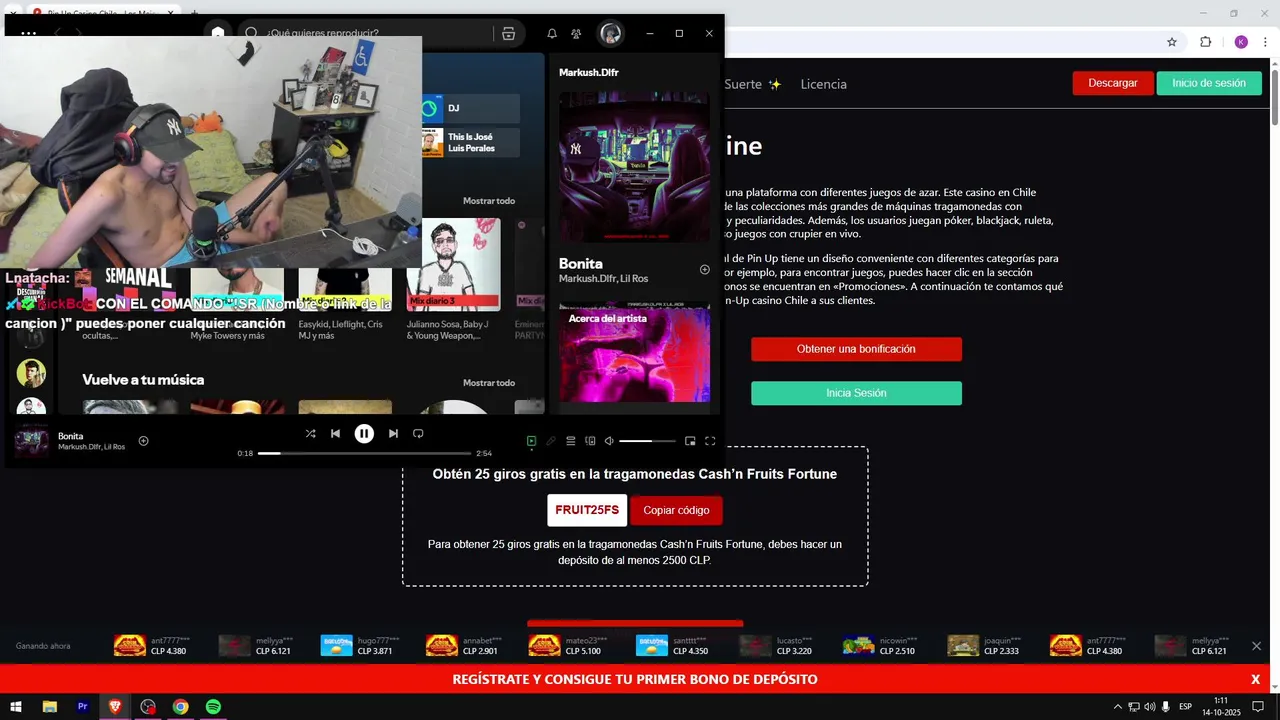The width and height of the screenshot is (1280, 720).
Task: Toggle the Now Playing view icon
Action: 531,441
